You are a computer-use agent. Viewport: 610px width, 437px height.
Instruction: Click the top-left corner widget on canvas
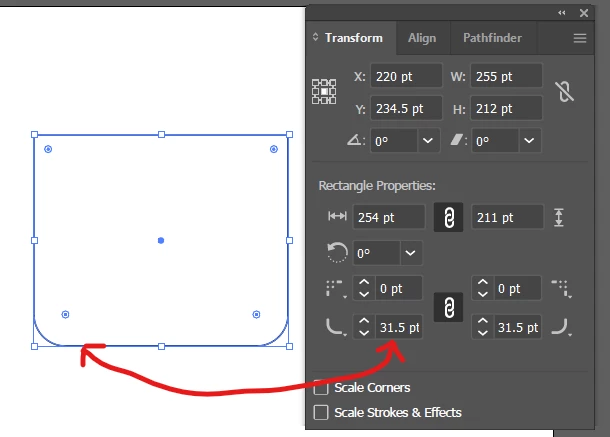(x=48, y=149)
